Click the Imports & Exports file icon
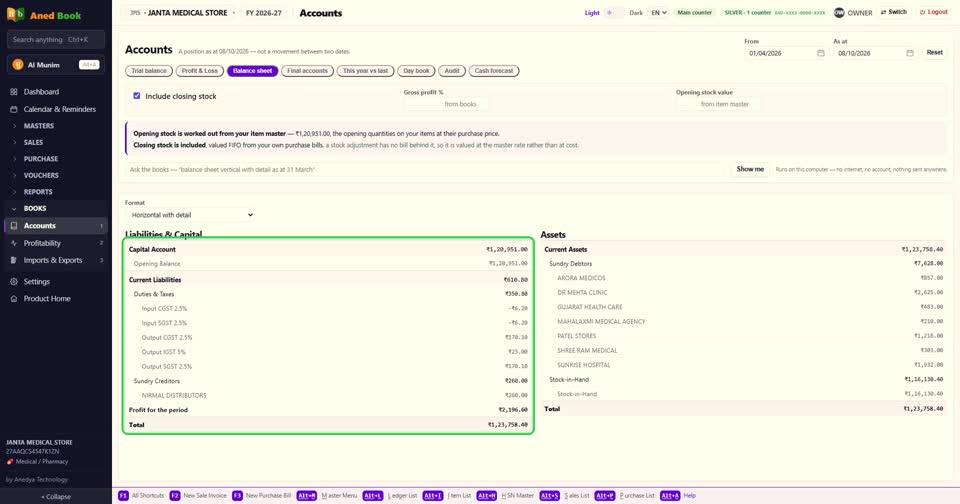The width and height of the screenshot is (960, 504). pyautogui.click(x=14, y=260)
